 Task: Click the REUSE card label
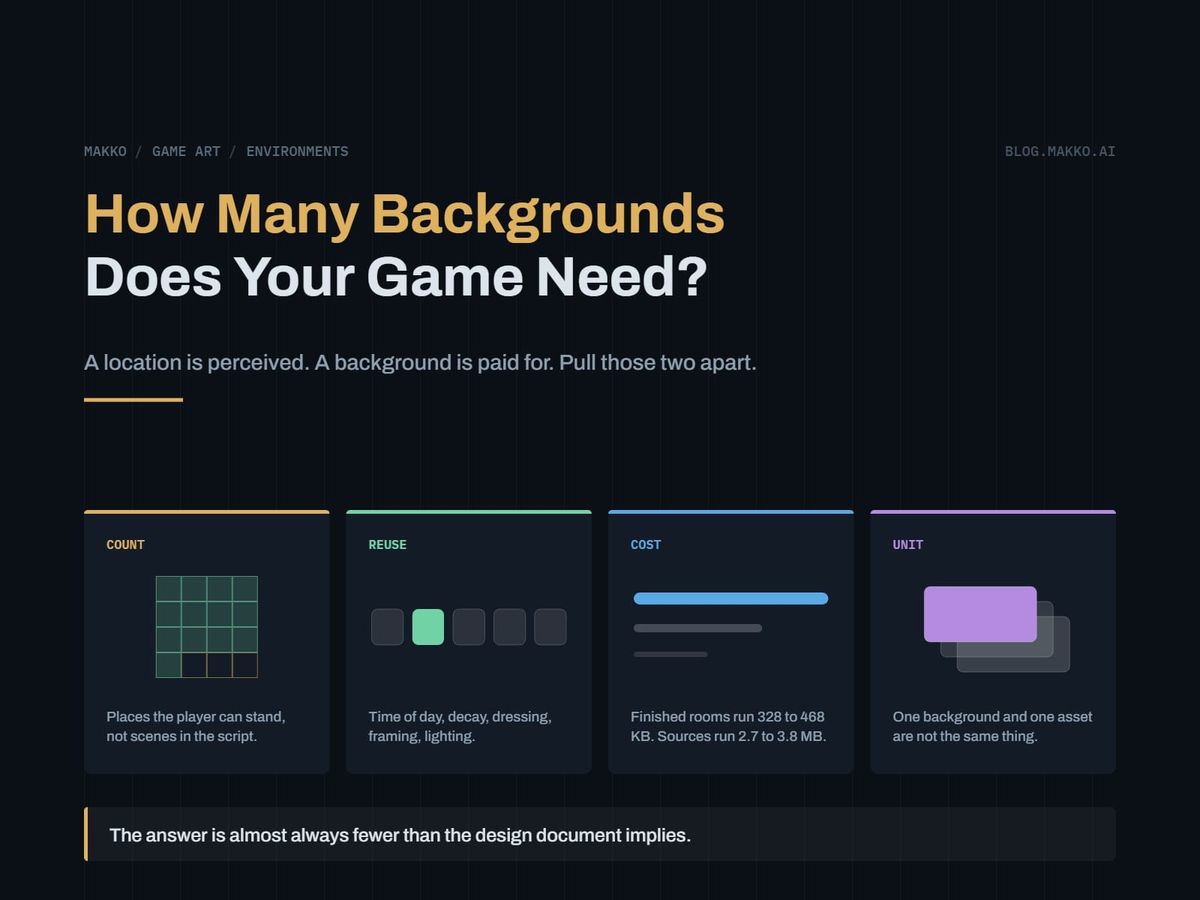(388, 545)
